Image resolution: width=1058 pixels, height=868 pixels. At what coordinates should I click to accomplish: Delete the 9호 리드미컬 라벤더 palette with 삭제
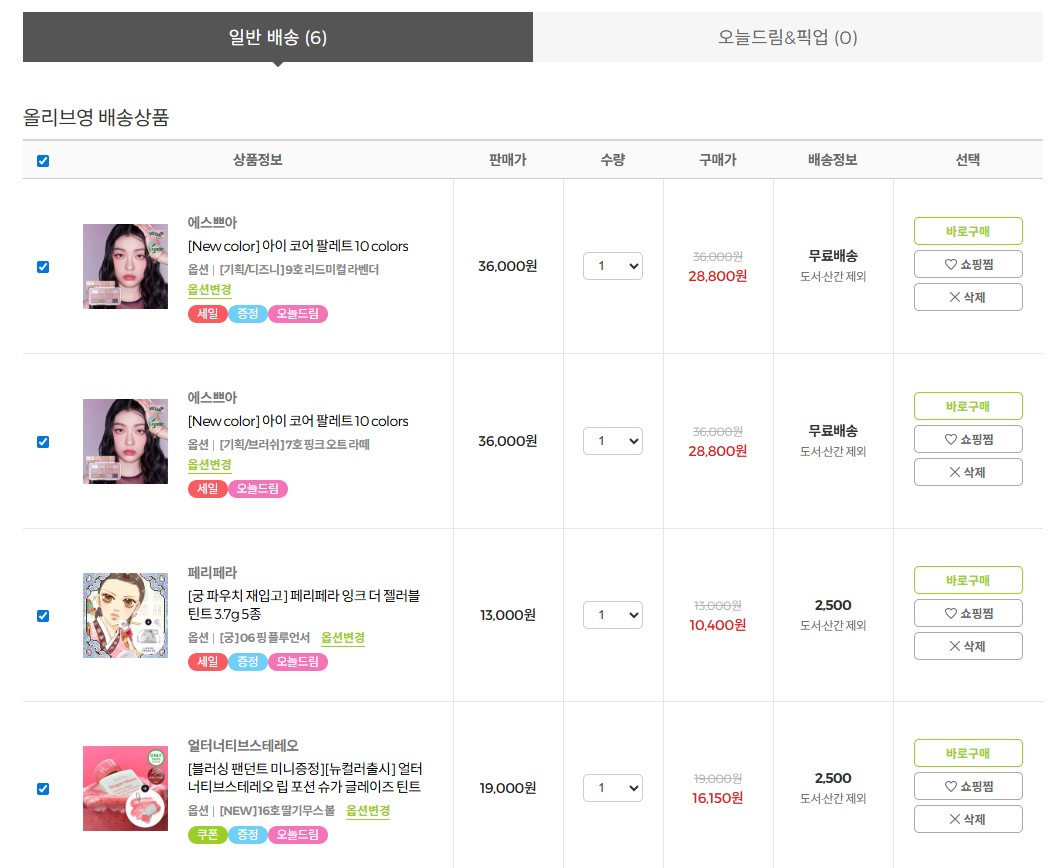(x=968, y=297)
